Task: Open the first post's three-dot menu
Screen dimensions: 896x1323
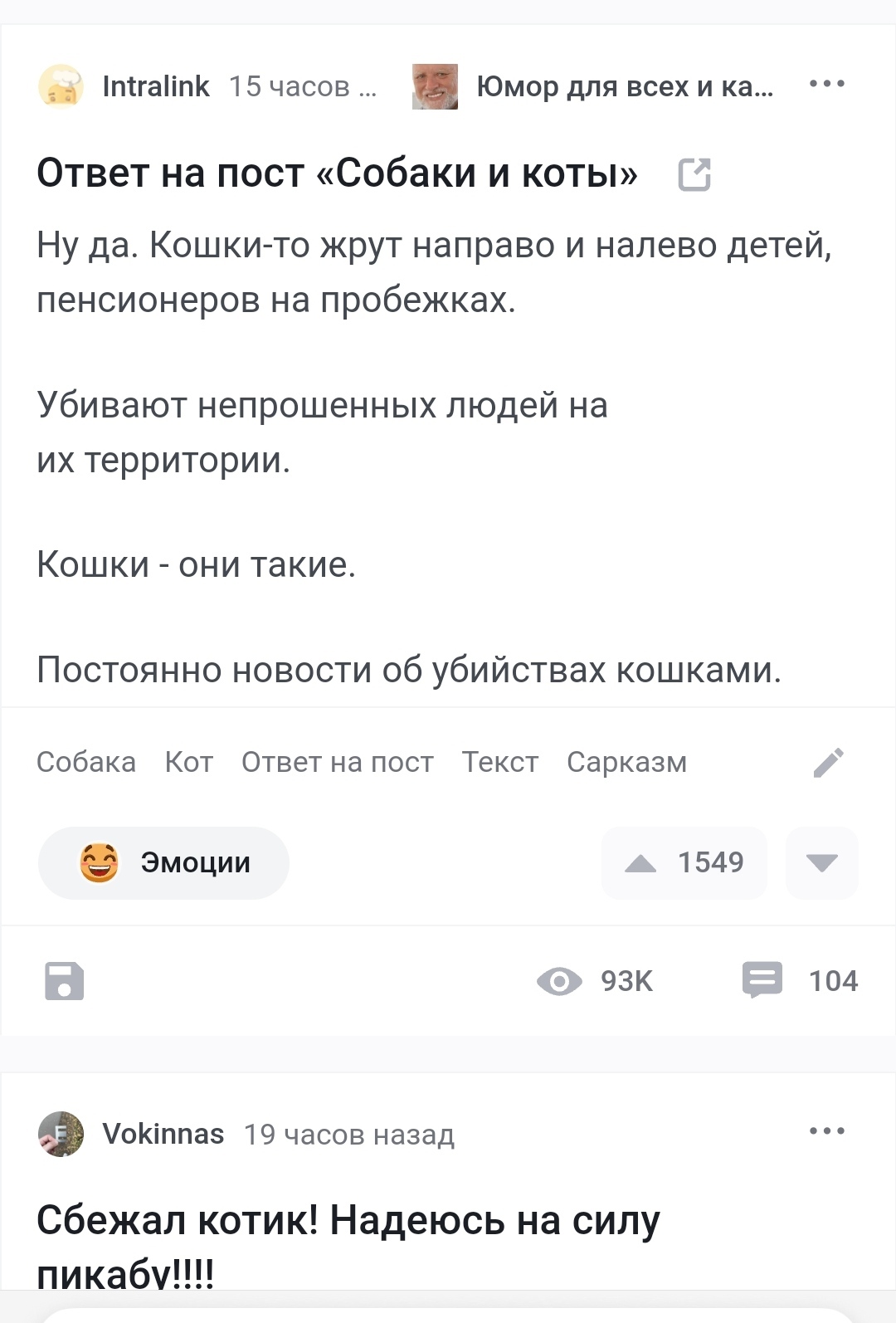Action: coord(826,84)
